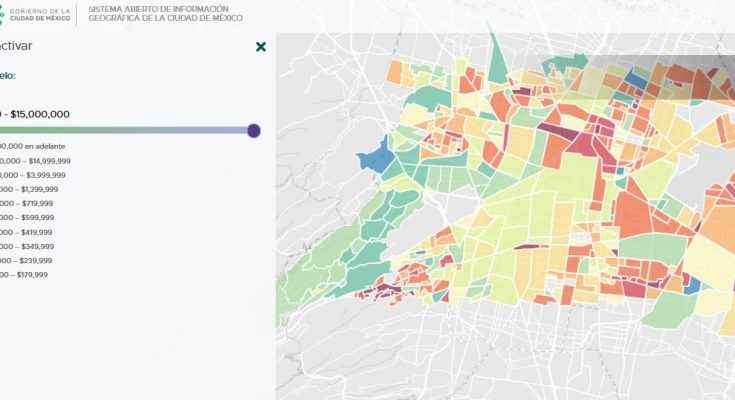Pick the legend range ending in $599,999
This screenshot has height=400, width=735.
coord(27,217)
